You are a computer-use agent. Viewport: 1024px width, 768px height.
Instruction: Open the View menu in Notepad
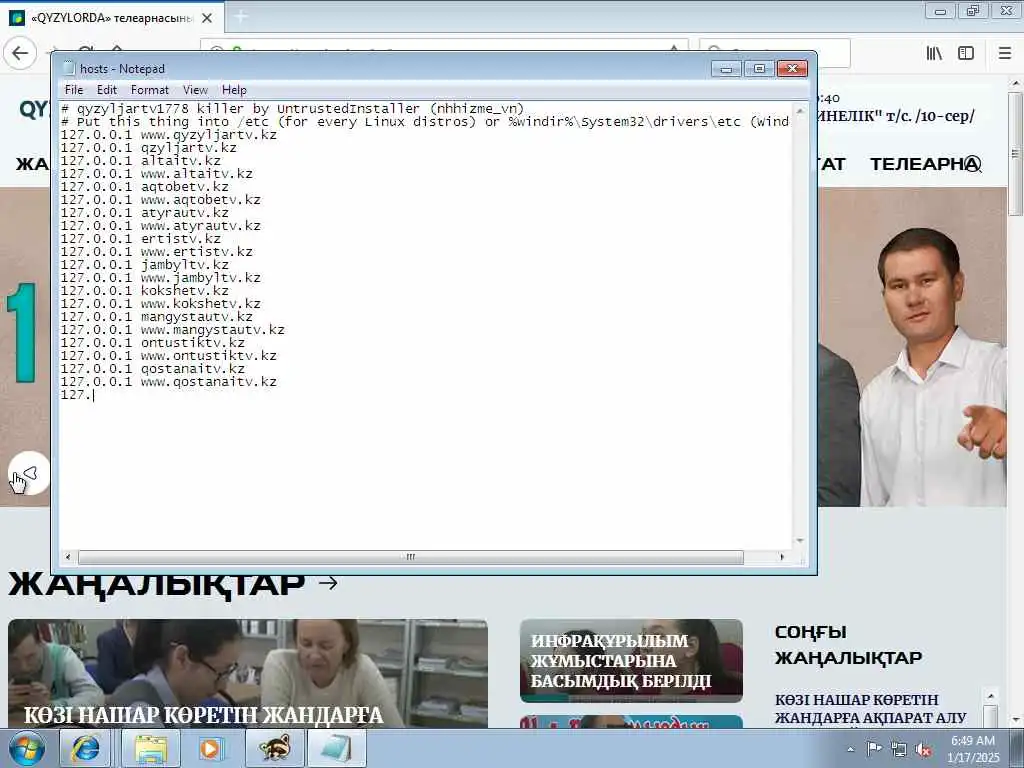pos(195,90)
